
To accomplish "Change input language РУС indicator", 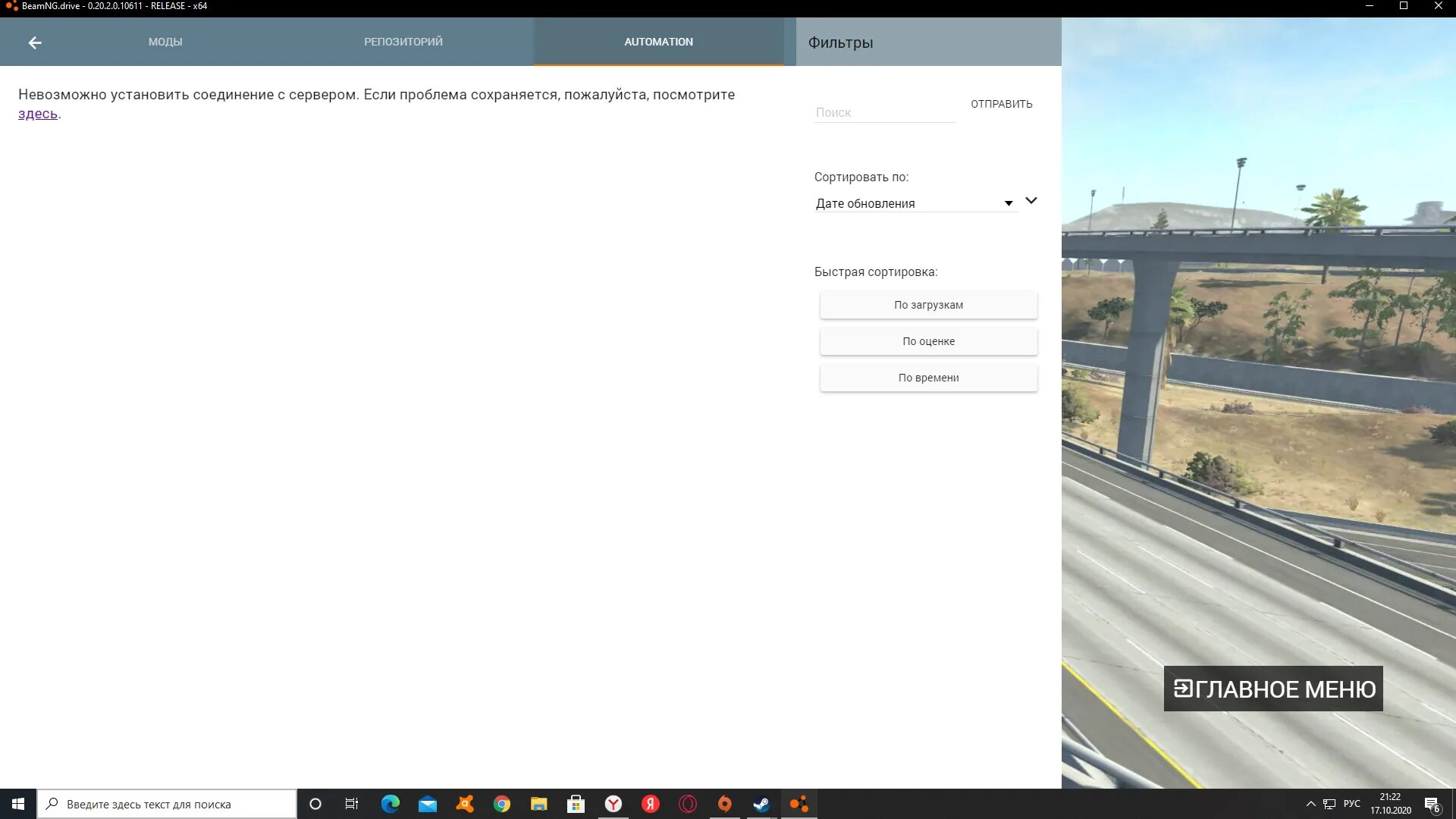I will coord(1351,804).
